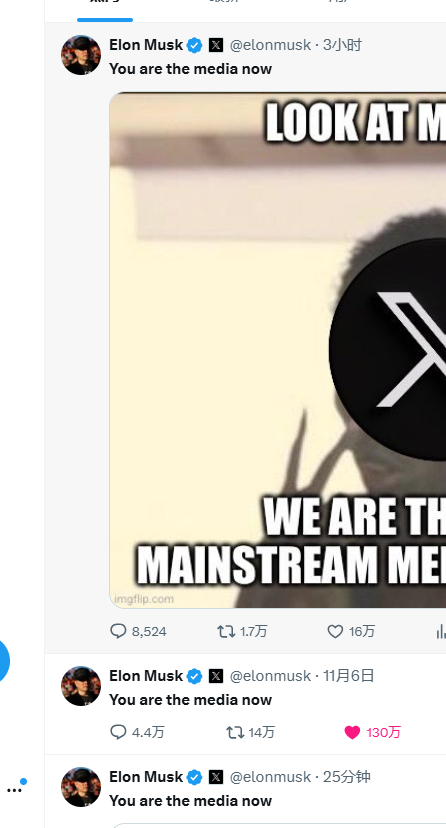Viewport: 446px width, 828px height.
Task: Click verified checkmark badge on 25分钟 post
Action: click(x=195, y=777)
